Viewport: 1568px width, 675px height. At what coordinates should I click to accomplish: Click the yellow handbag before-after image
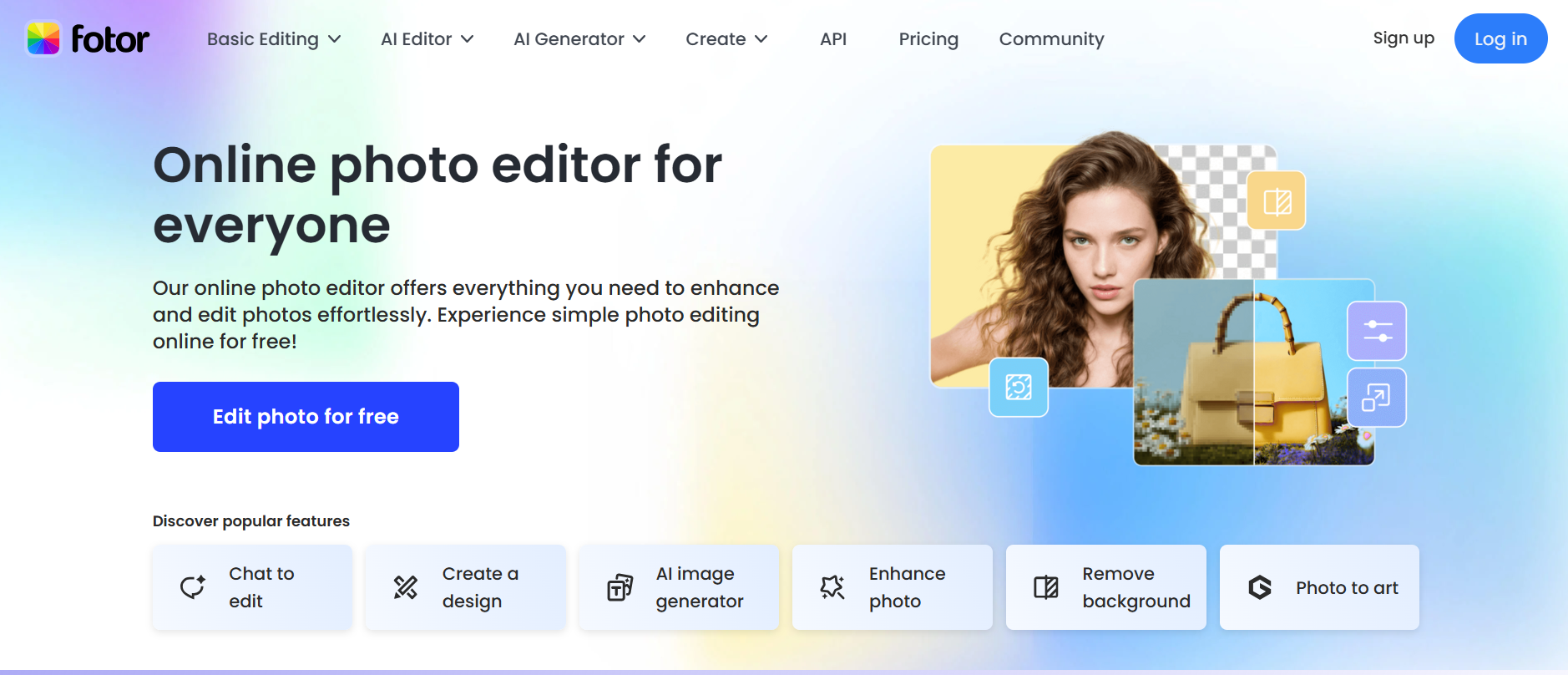pos(1254,372)
